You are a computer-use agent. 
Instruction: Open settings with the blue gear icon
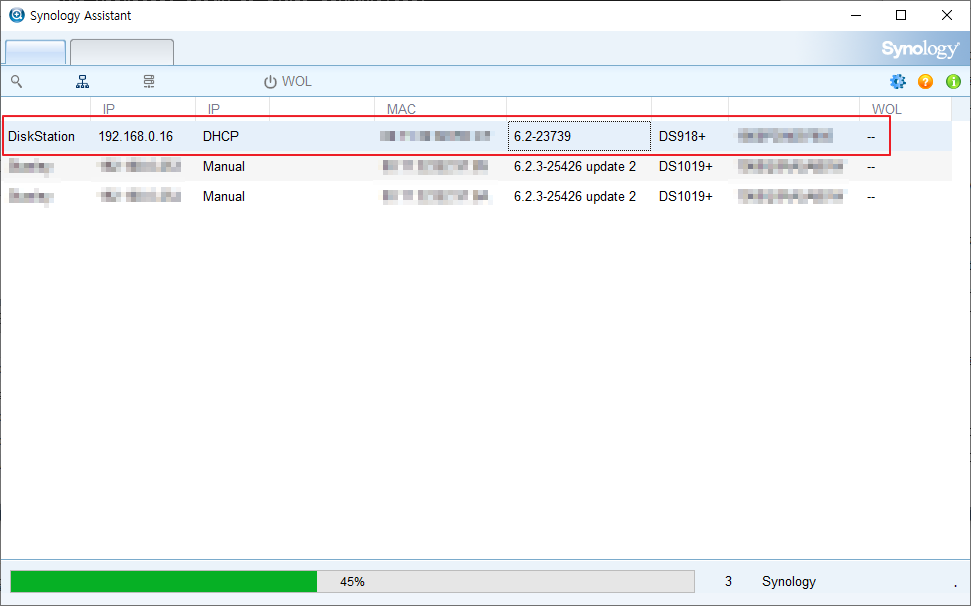(x=898, y=82)
